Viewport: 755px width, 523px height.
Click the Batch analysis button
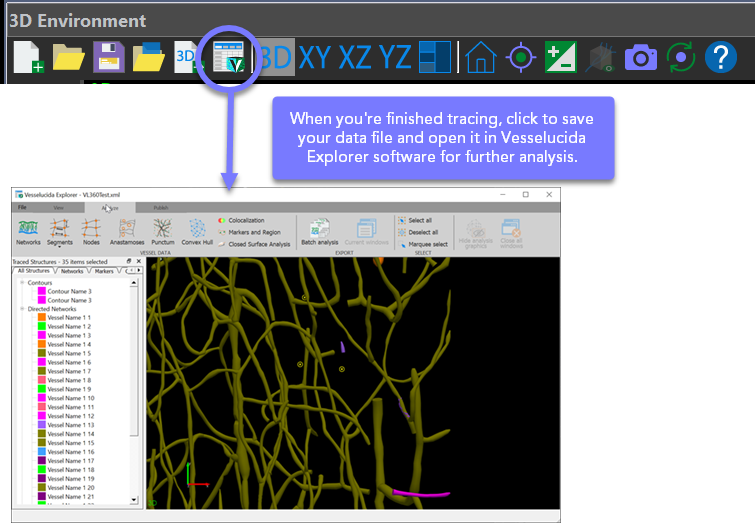(x=319, y=232)
